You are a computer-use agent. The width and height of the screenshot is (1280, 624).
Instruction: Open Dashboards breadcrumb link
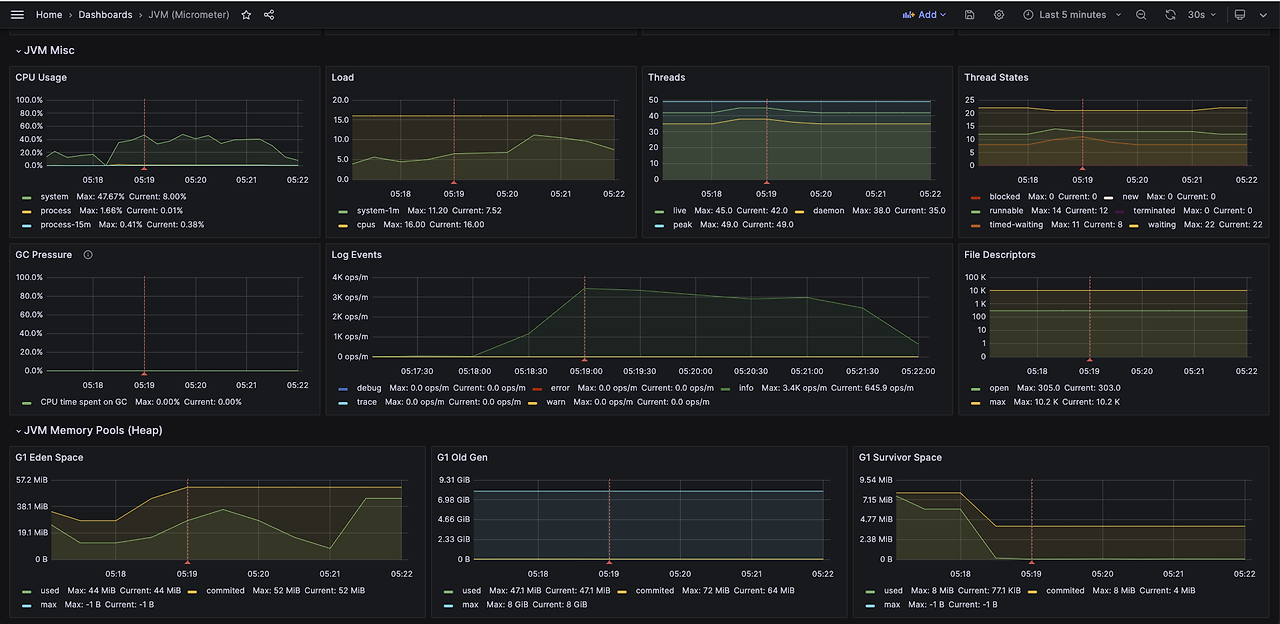(105, 15)
